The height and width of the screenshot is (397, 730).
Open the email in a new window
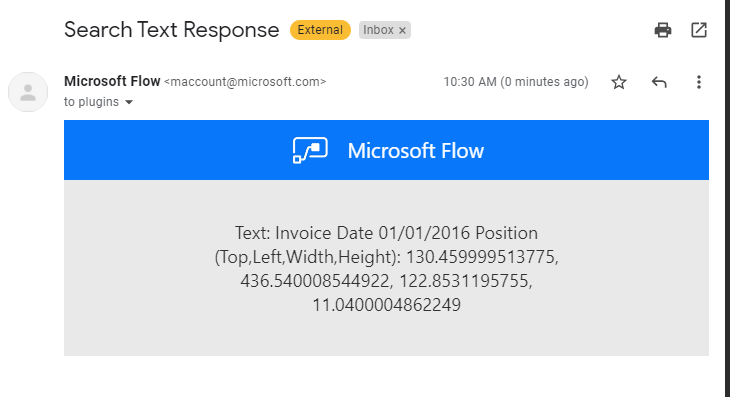coord(698,30)
